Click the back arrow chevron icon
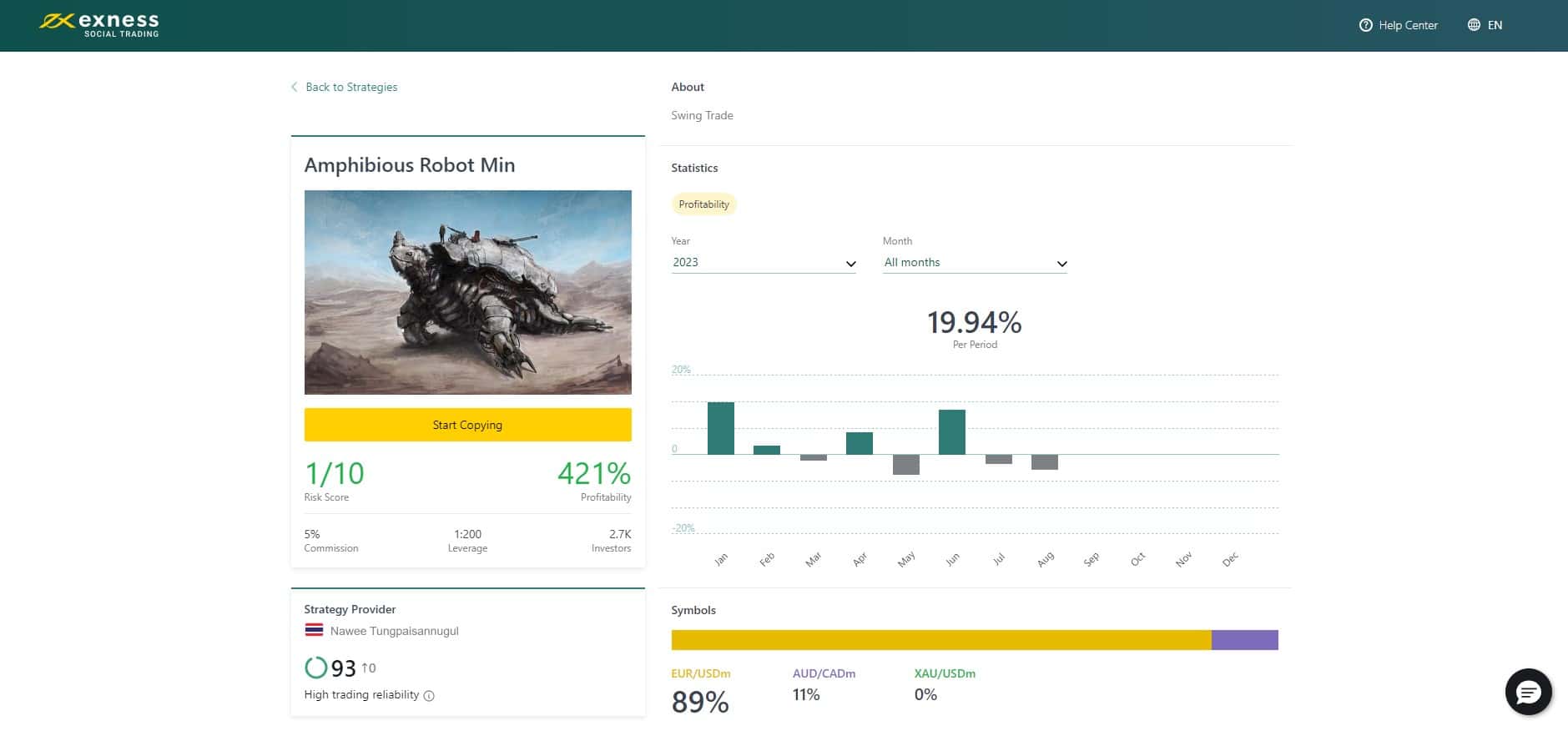Viewport: 1568px width, 731px height. pos(294,87)
